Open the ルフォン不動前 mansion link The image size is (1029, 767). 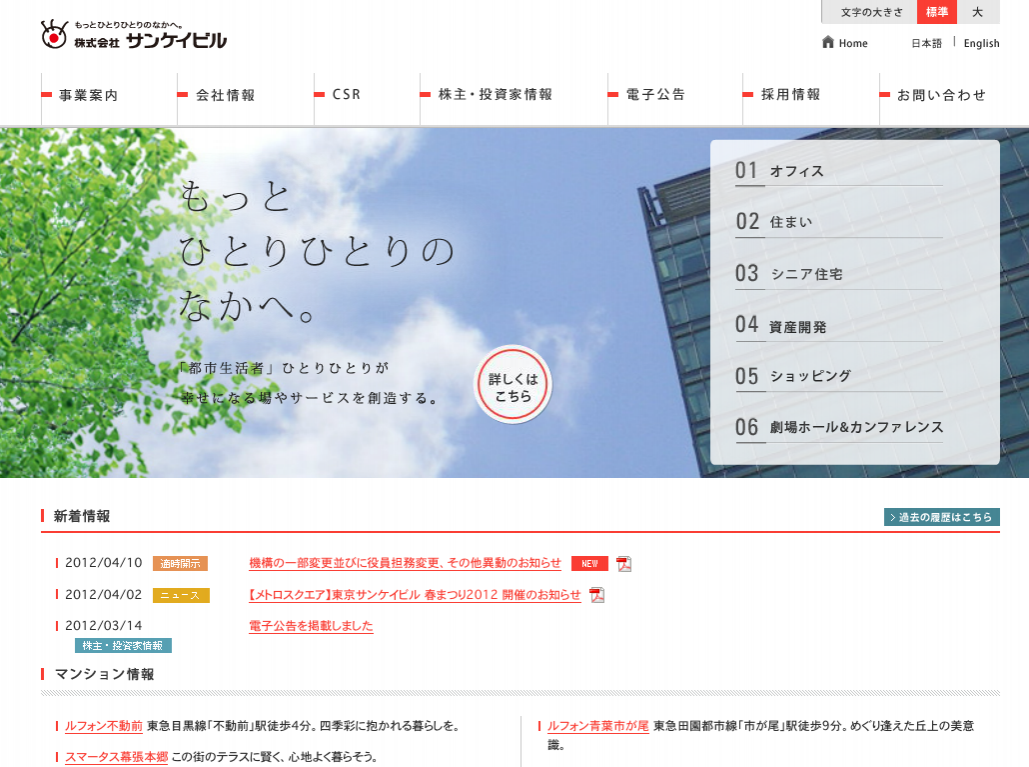point(104,726)
